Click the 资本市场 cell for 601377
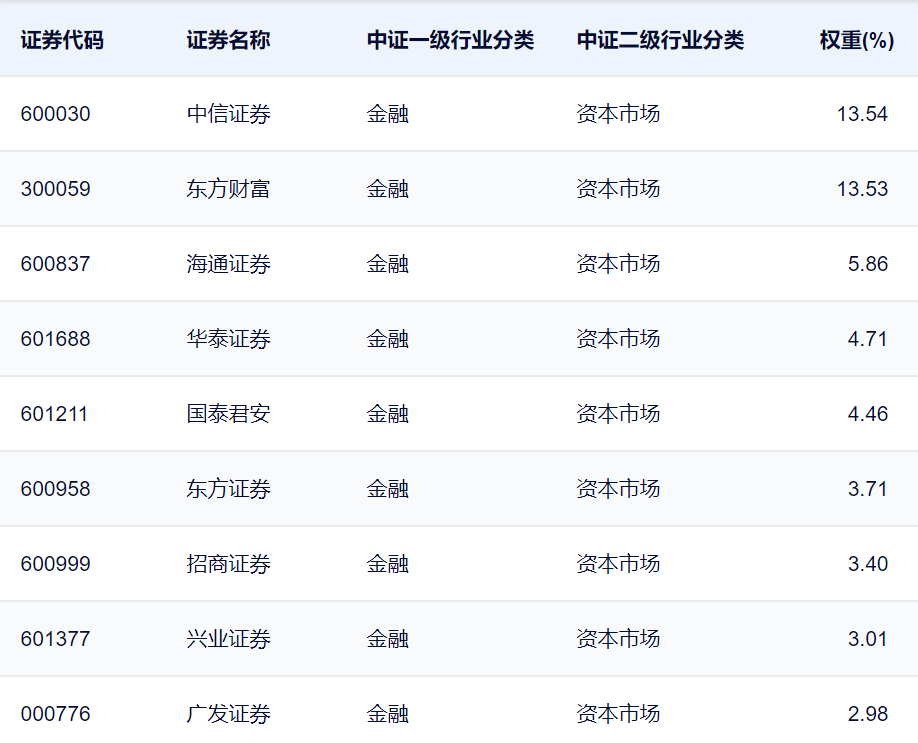 pyautogui.click(x=618, y=638)
